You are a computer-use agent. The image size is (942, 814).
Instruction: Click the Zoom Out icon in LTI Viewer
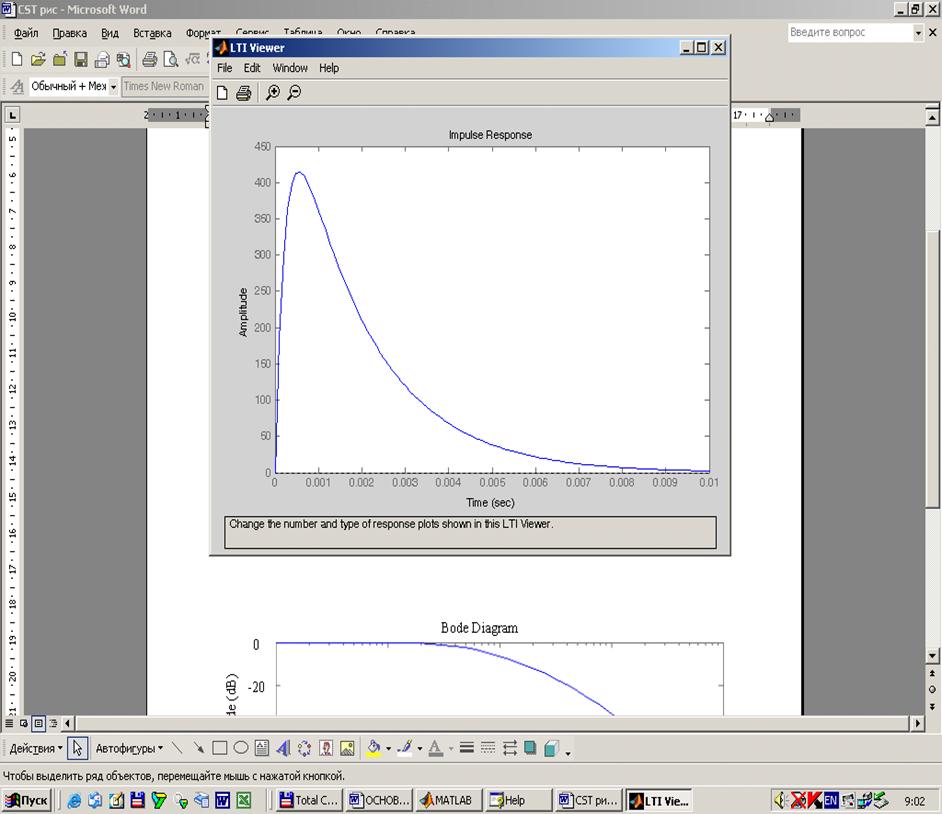tap(294, 93)
